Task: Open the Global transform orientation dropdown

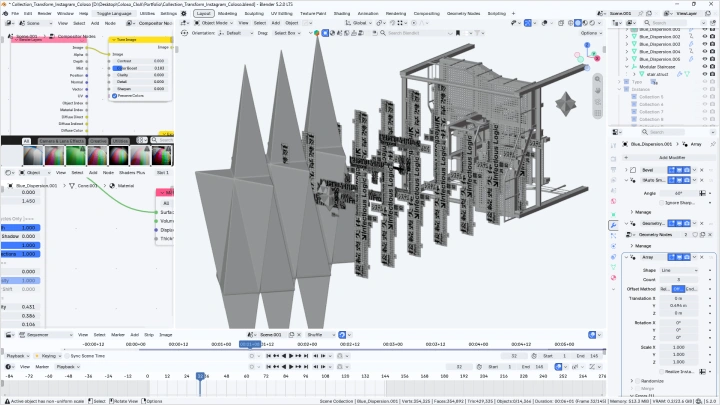Action: [359, 22]
